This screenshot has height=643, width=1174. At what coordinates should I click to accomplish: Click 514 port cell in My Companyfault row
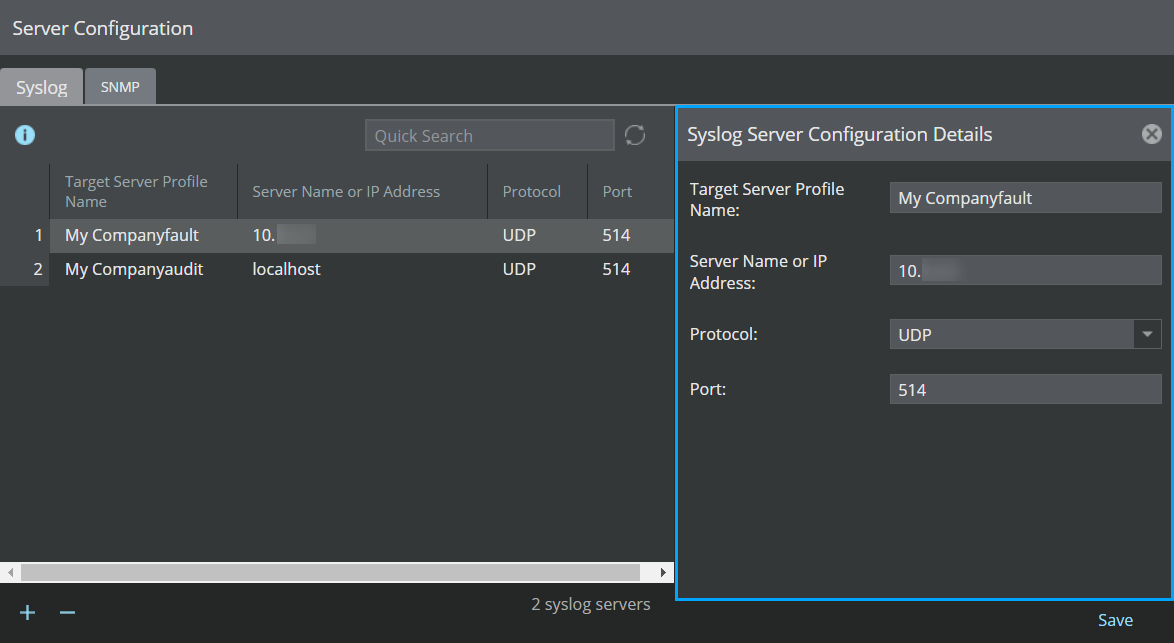pyautogui.click(x=630, y=235)
